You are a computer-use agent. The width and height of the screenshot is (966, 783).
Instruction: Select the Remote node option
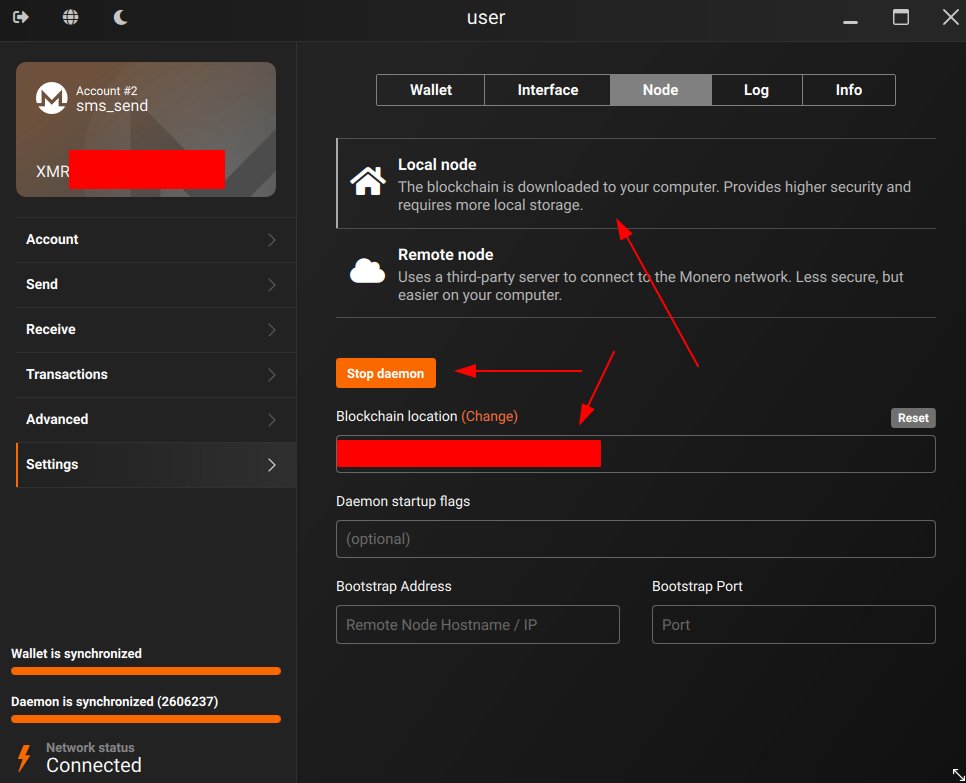pyautogui.click(x=636, y=274)
